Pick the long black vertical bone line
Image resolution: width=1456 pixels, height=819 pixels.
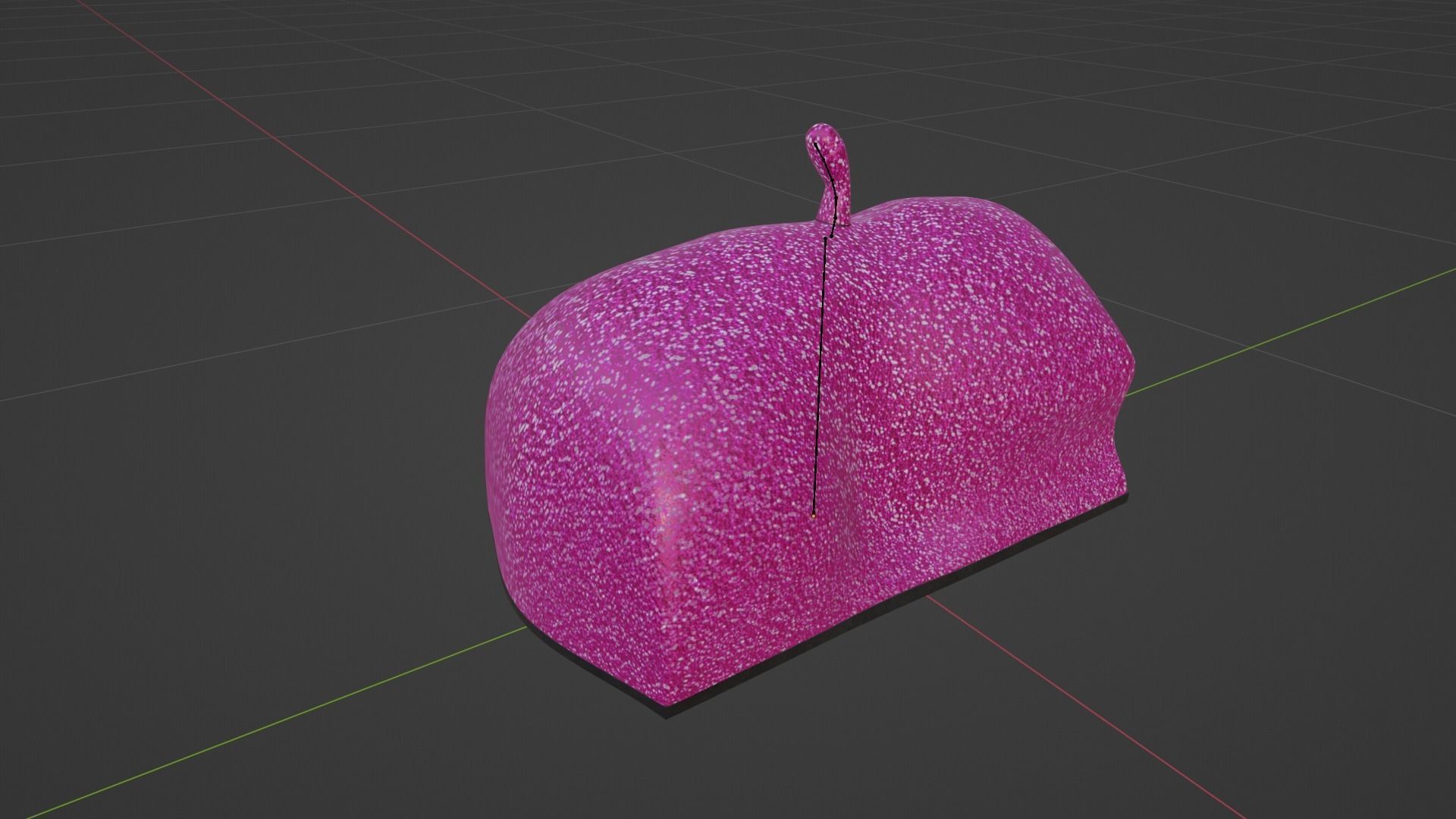tap(820, 375)
